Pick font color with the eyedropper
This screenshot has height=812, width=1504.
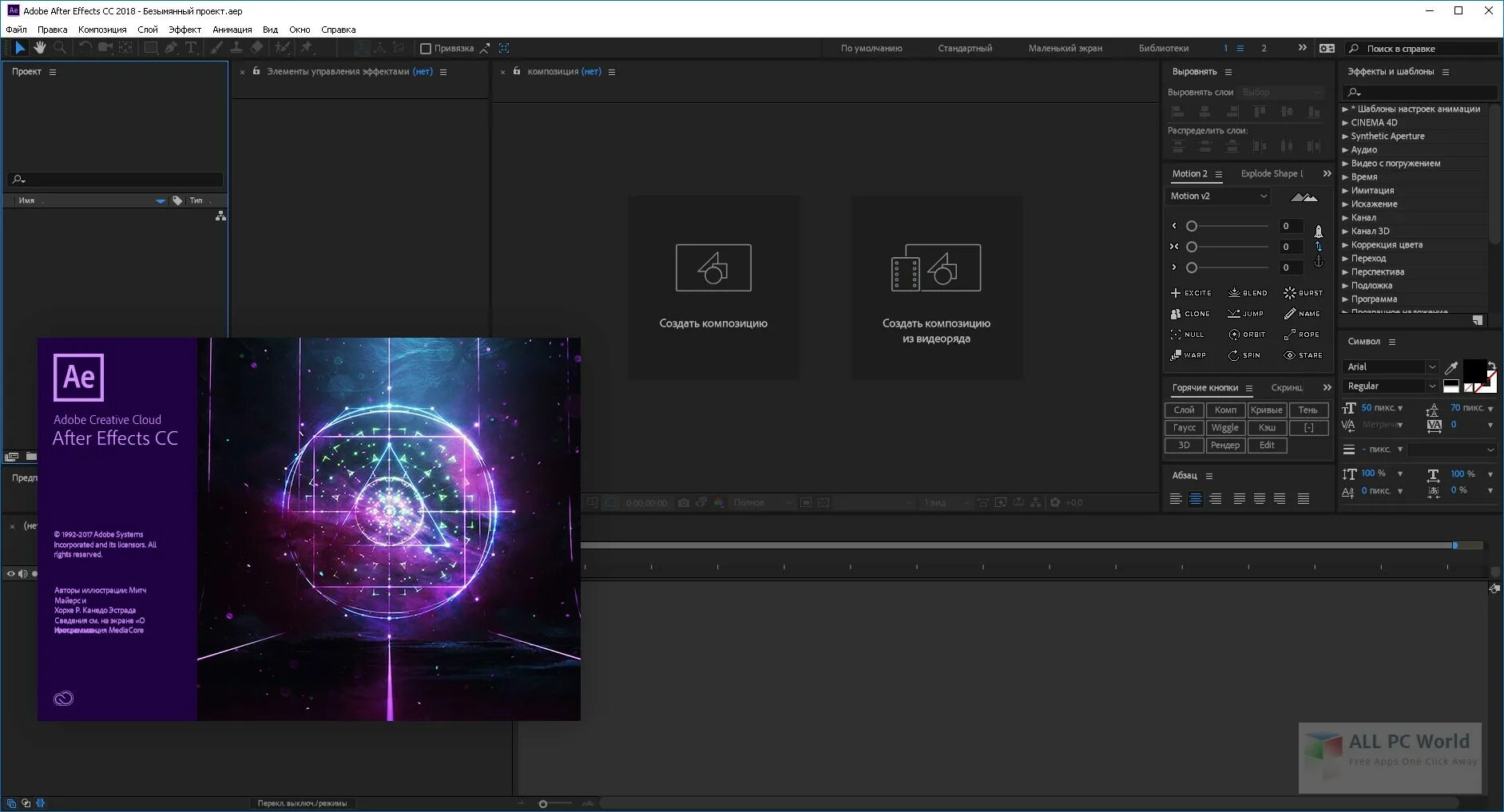[x=1451, y=368]
